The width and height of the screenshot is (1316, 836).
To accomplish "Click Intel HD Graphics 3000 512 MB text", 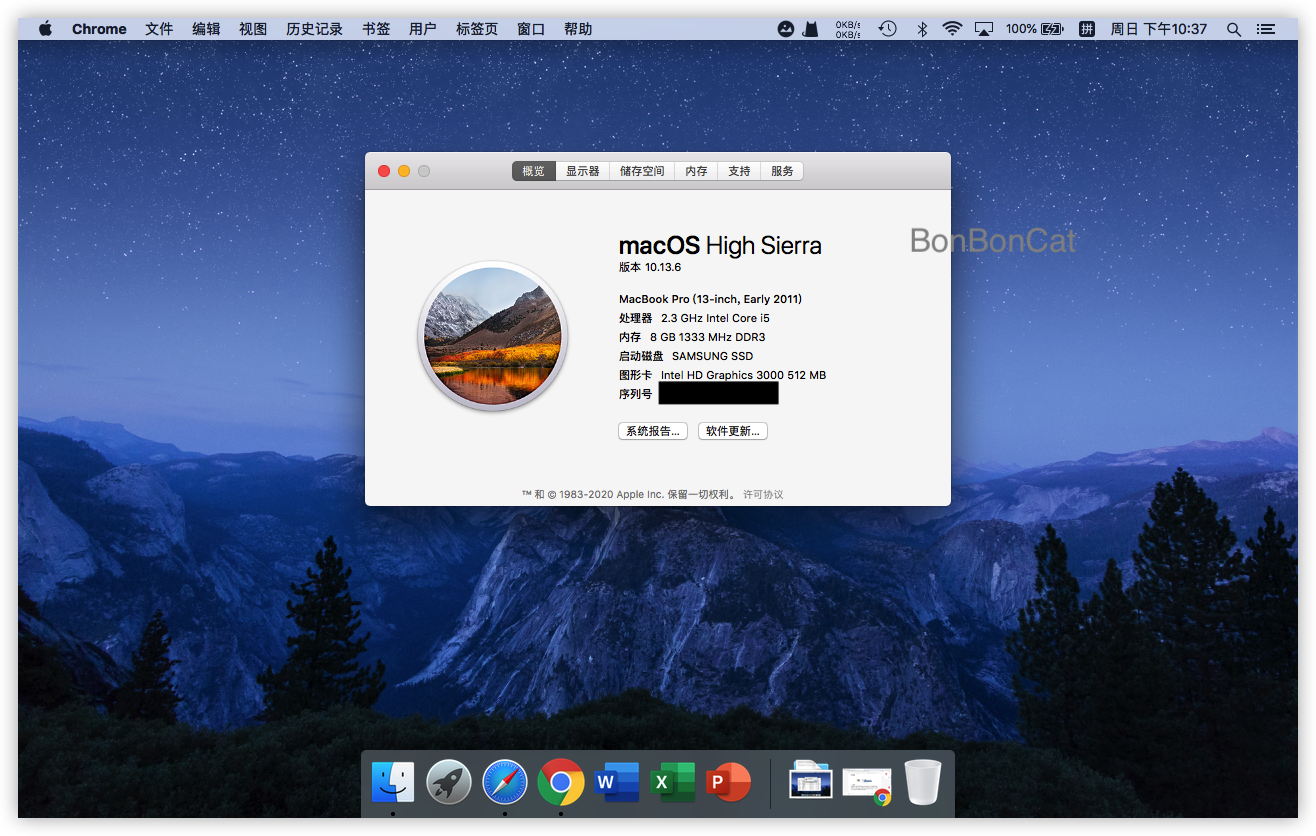I will tap(743, 375).
